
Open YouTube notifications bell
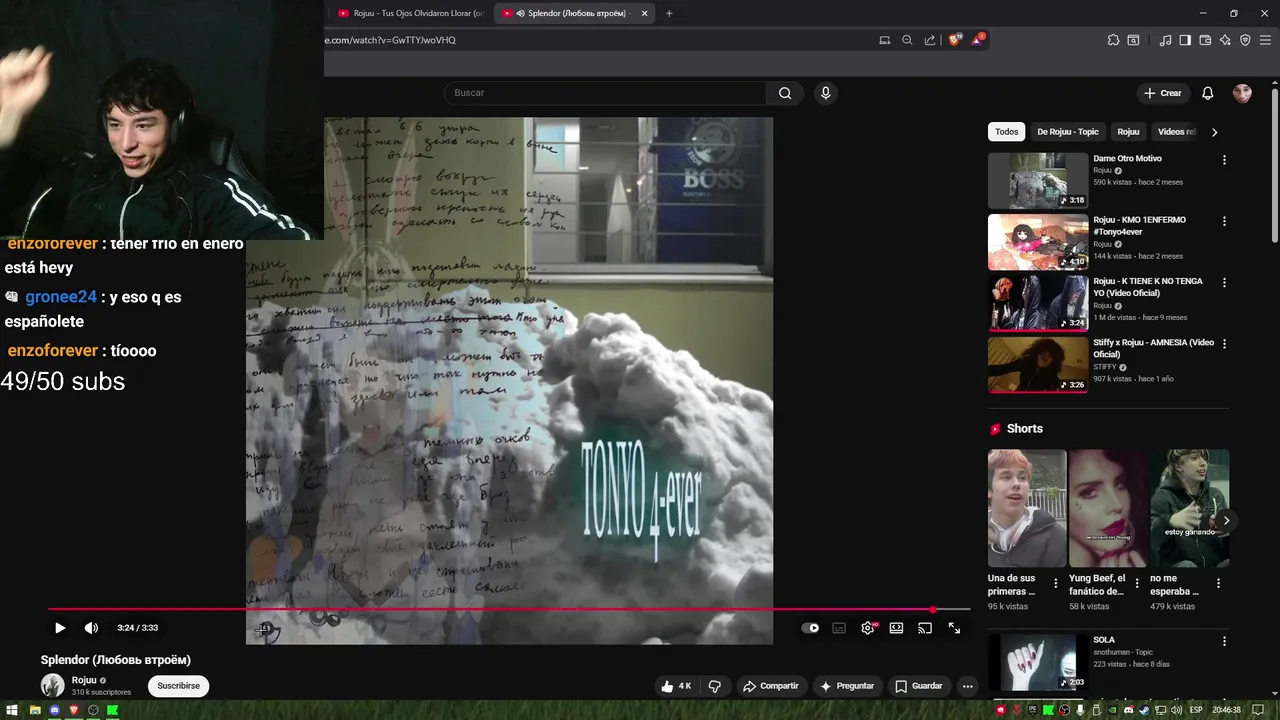coord(1208,93)
